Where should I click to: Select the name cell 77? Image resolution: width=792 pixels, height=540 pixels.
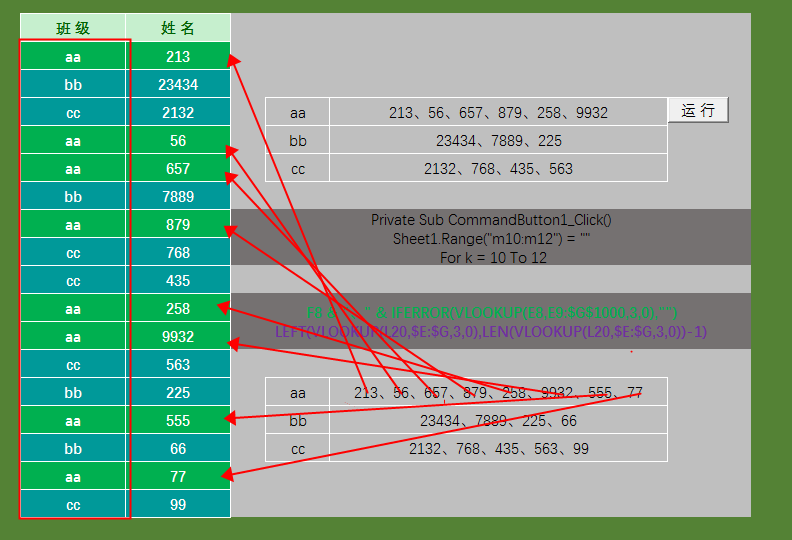coord(178,477)
